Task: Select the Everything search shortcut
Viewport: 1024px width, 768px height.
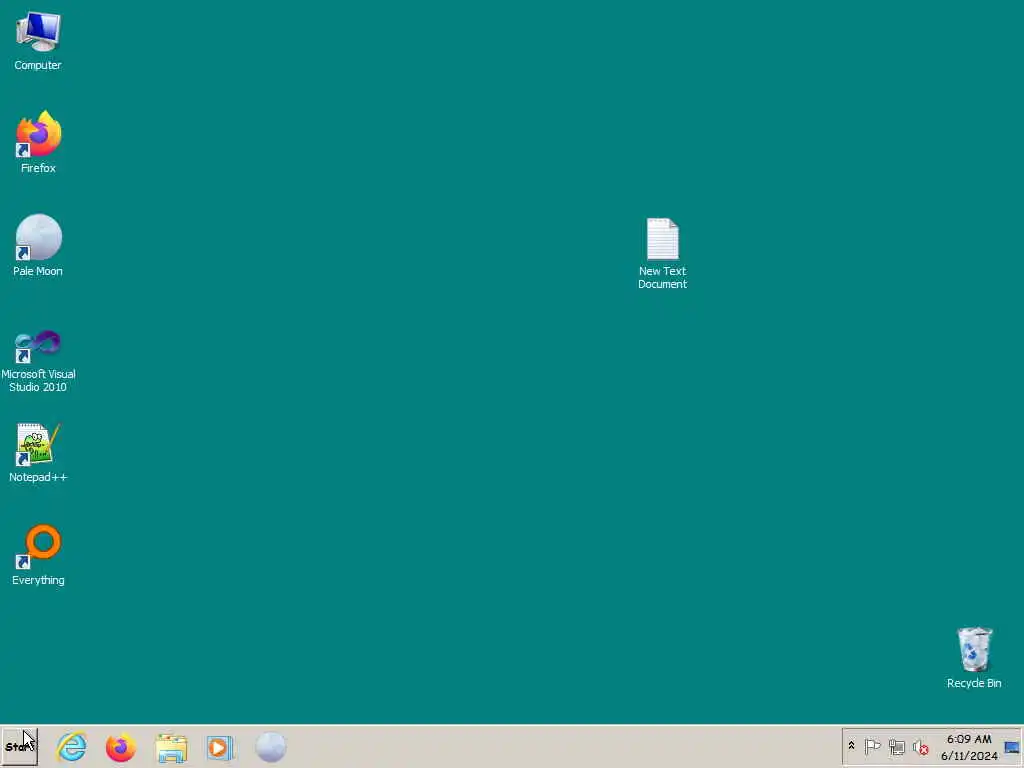Action: point(38,555)
